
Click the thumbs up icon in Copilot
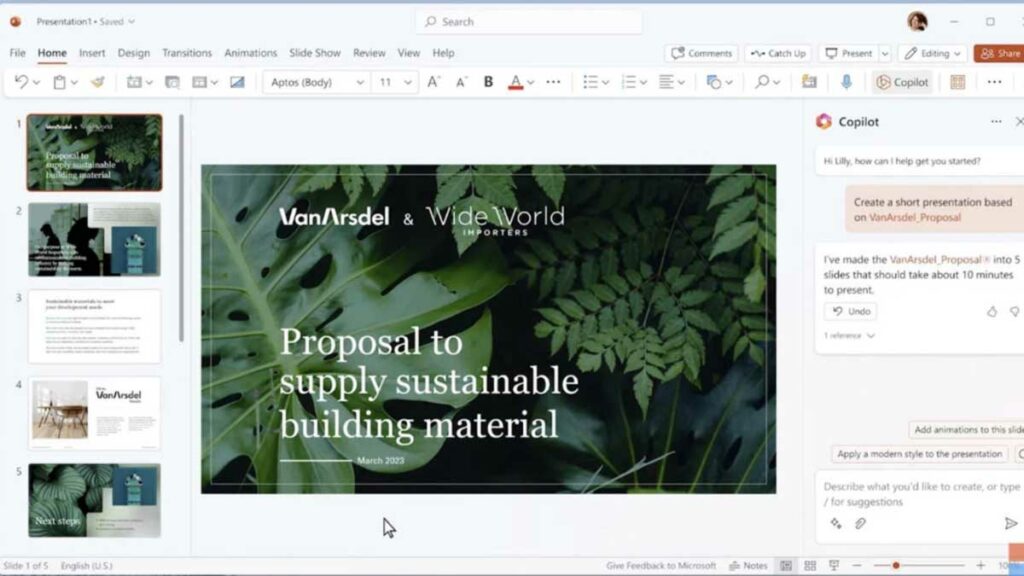[992, 311]
